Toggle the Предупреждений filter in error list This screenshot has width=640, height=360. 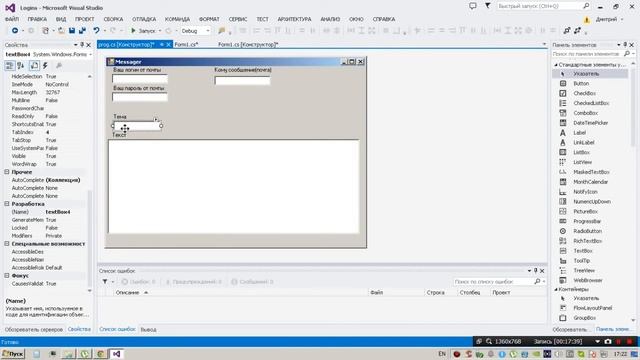pyautogui.click(x=193, y=282)
